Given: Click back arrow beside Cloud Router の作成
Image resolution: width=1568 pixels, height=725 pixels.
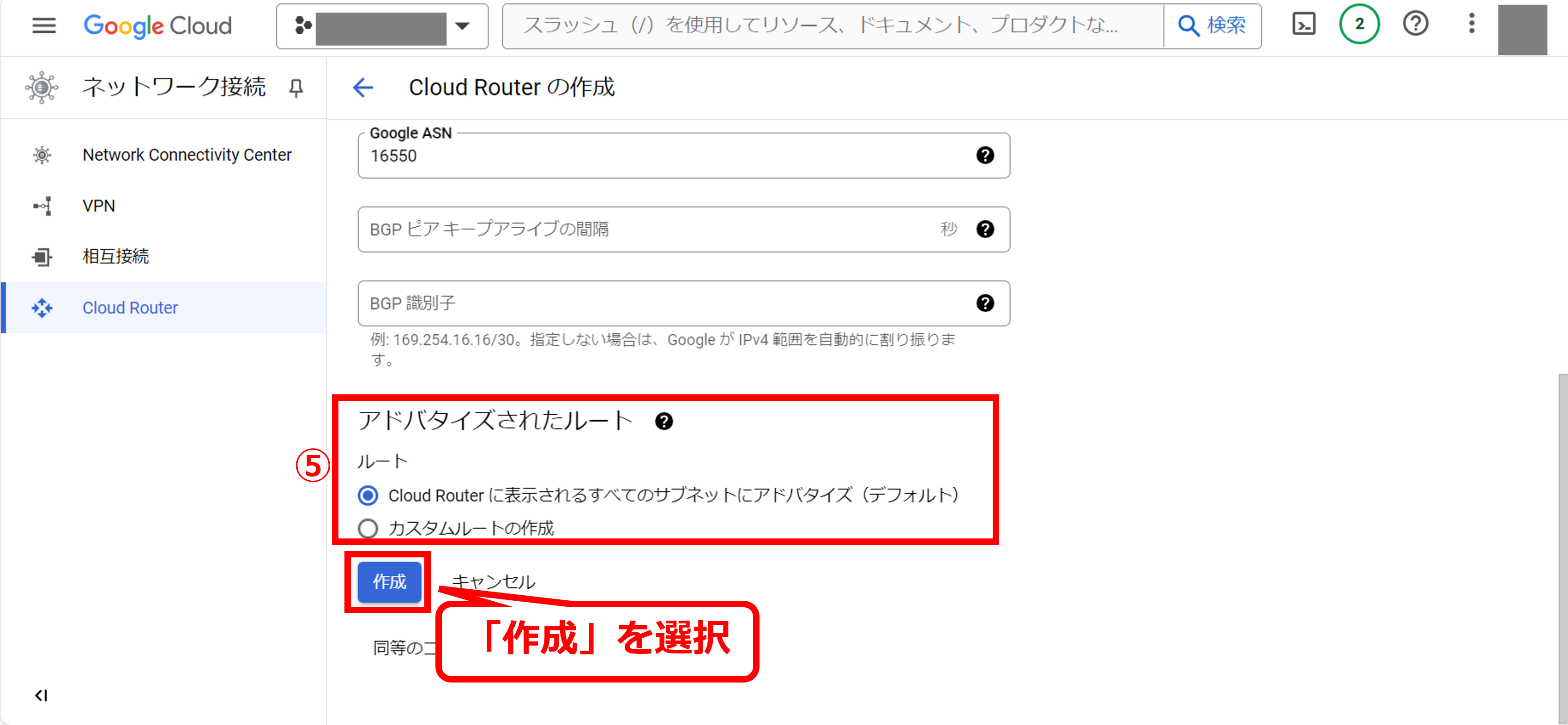Looking at the screenshot, I should (x=363, y=88).
